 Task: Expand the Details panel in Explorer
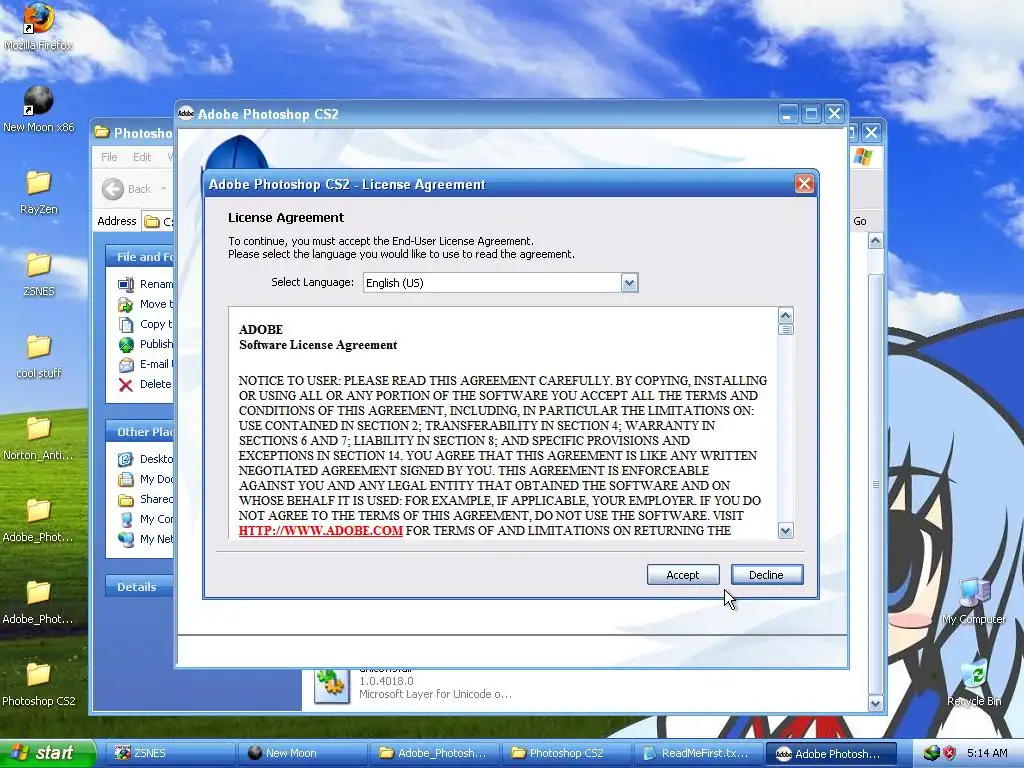[x=140, y=587]
